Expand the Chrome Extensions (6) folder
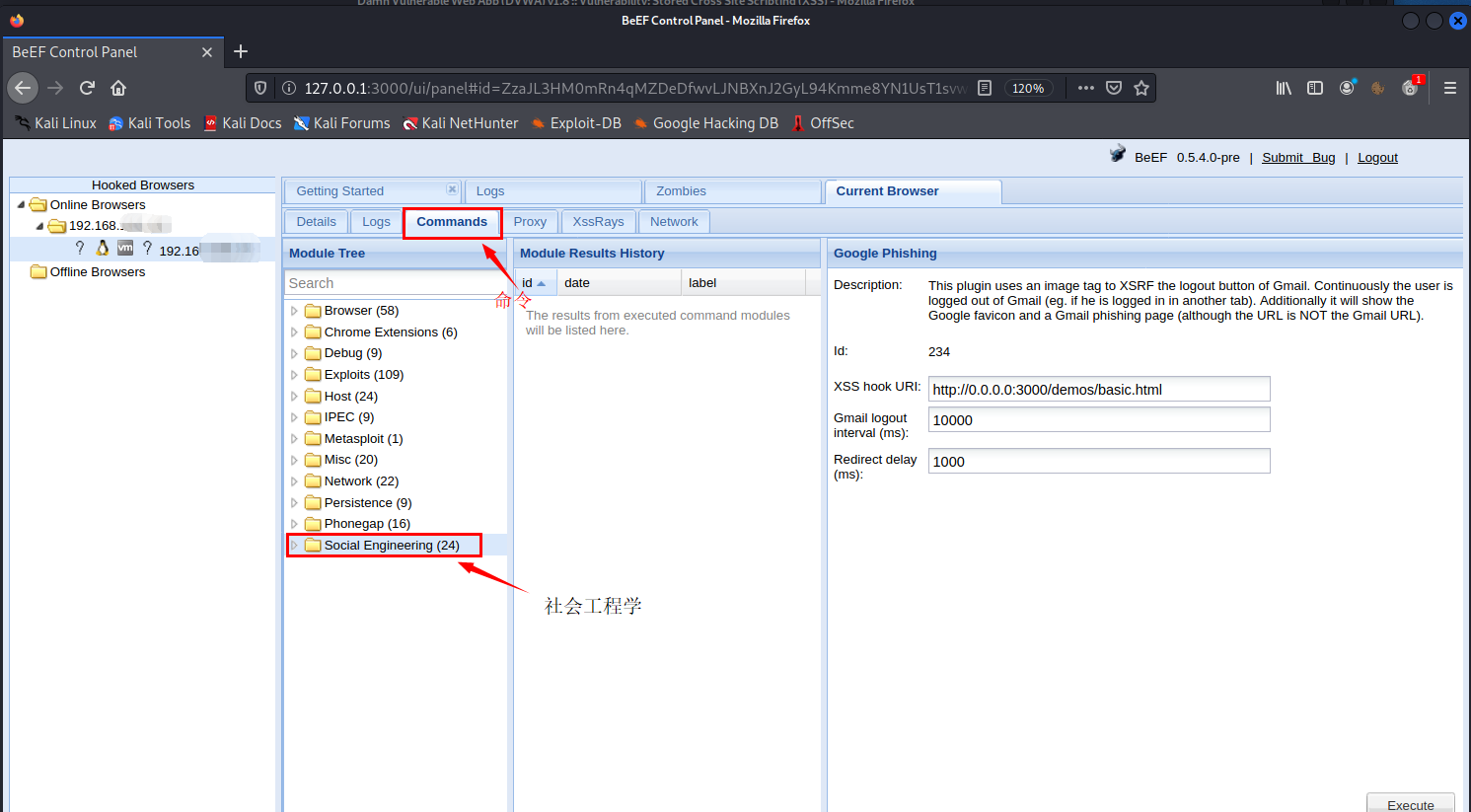This screenshot has height=812, width=1471. click(x=294, y=332)
